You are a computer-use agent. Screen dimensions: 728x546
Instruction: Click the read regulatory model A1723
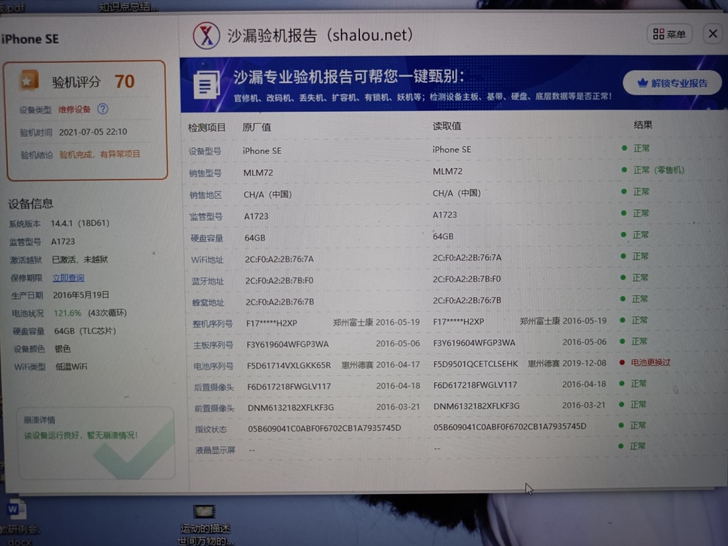click(x=445, y=214)
